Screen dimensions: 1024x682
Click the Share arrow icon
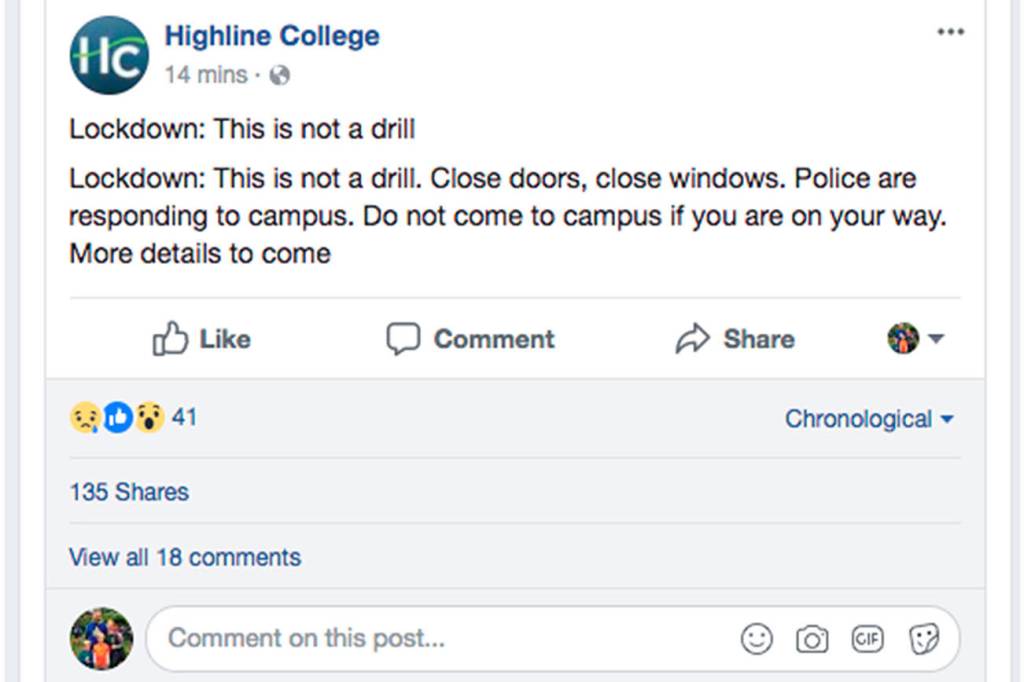coord(692,339)
